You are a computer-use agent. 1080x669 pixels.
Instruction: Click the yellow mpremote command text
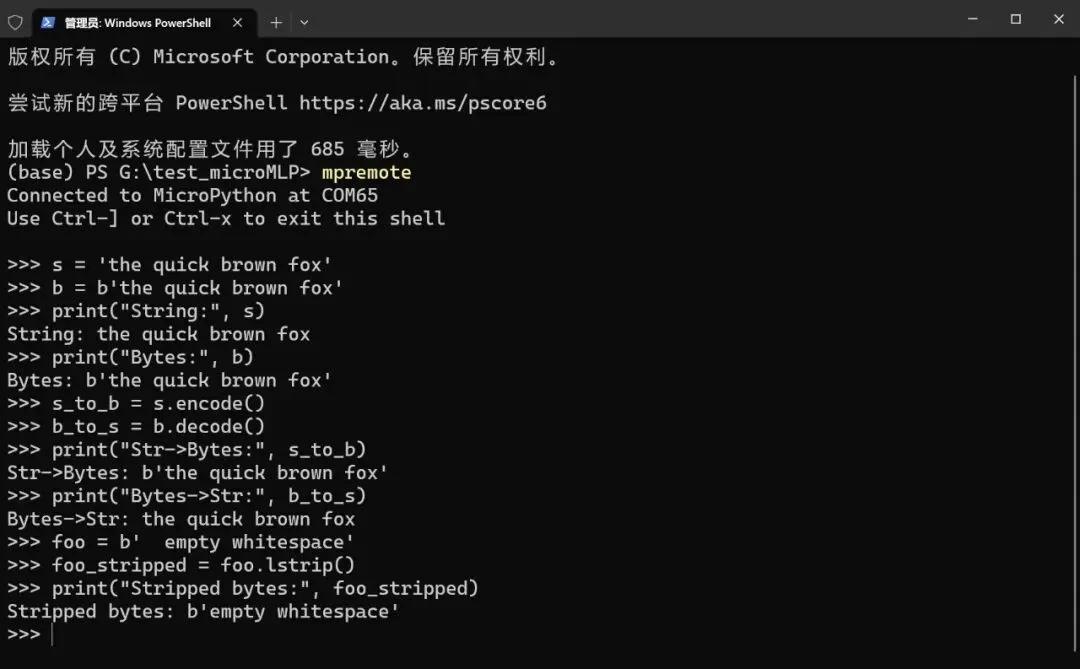coord(366,172)
